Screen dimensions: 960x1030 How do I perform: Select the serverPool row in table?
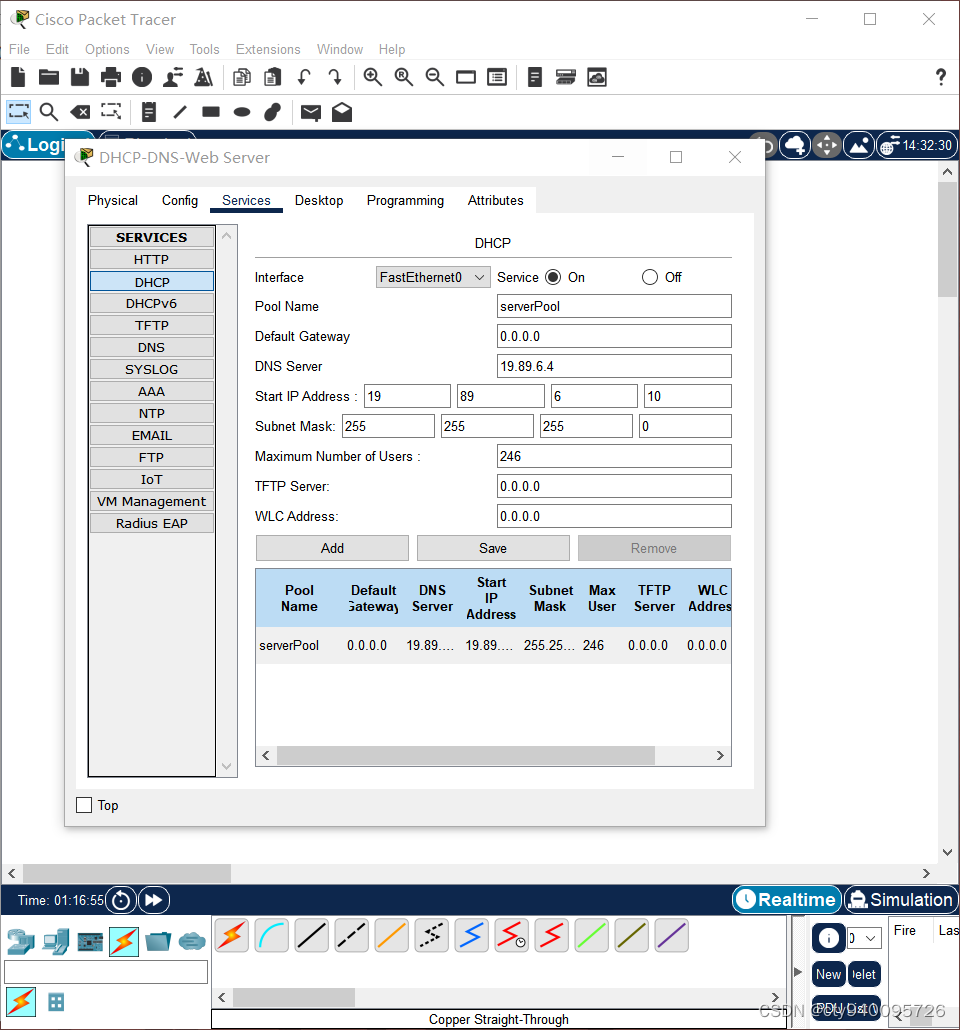(x=493, y=646)
